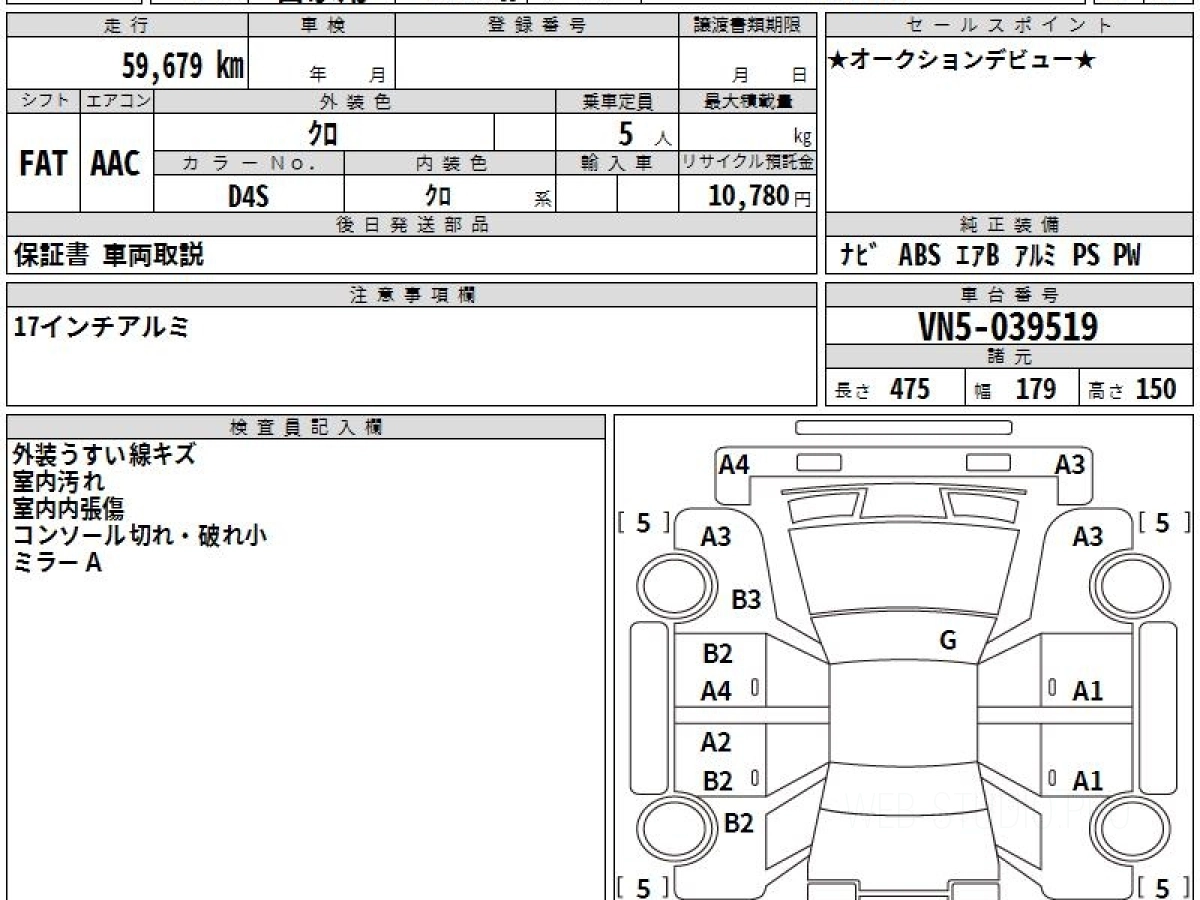Click the カラーNo. header
Screen dimensions: 1200x900
[x=249, y=164]
